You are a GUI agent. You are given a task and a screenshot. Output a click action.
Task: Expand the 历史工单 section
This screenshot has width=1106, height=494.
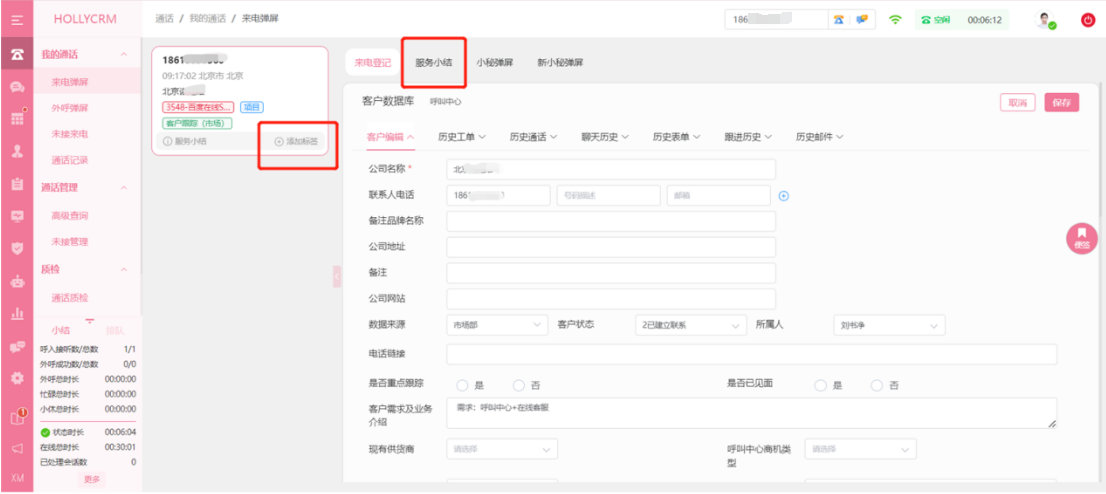point(461,137)
